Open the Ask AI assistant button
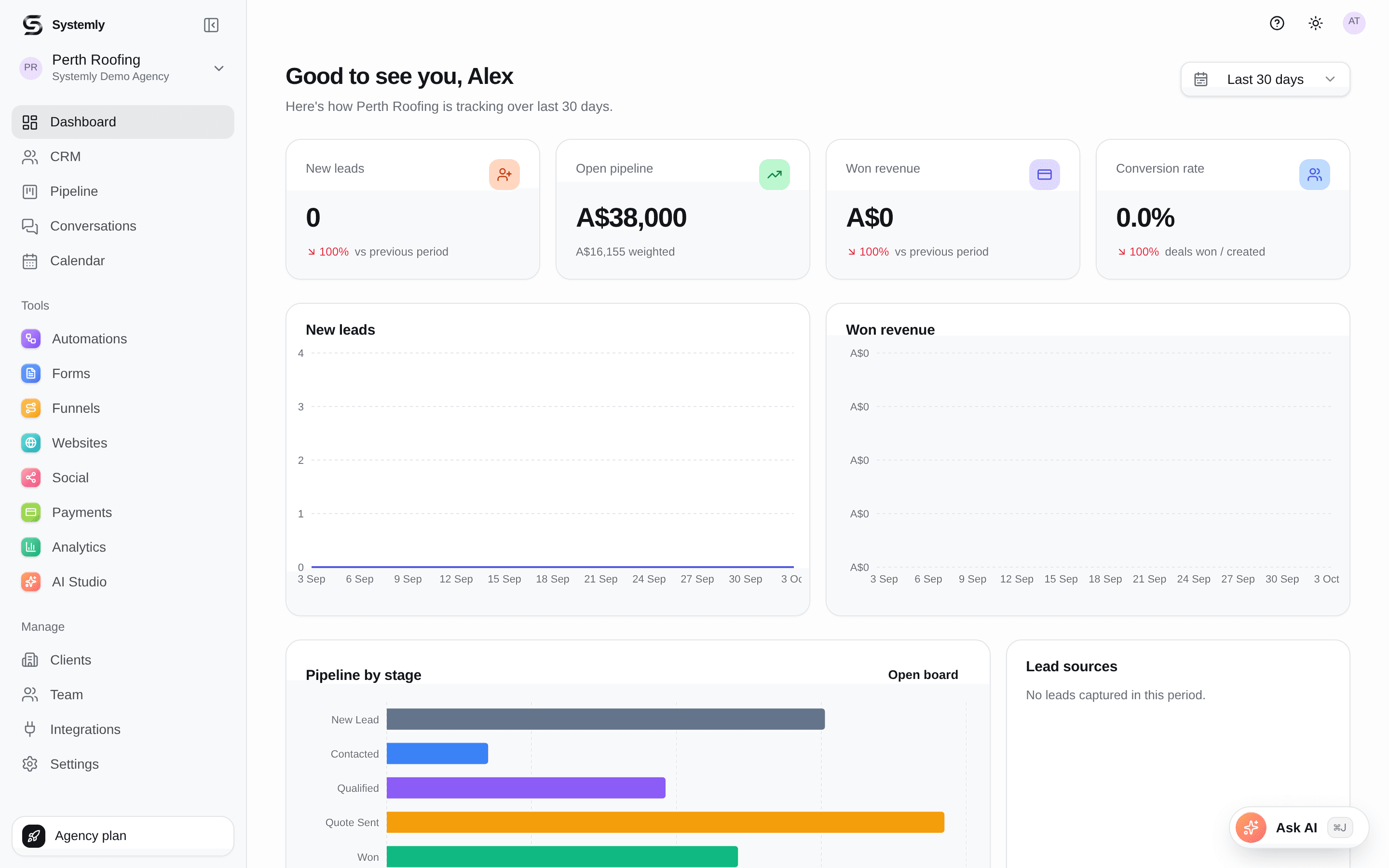The image size is (1389, 868). tap(1298, 828)
